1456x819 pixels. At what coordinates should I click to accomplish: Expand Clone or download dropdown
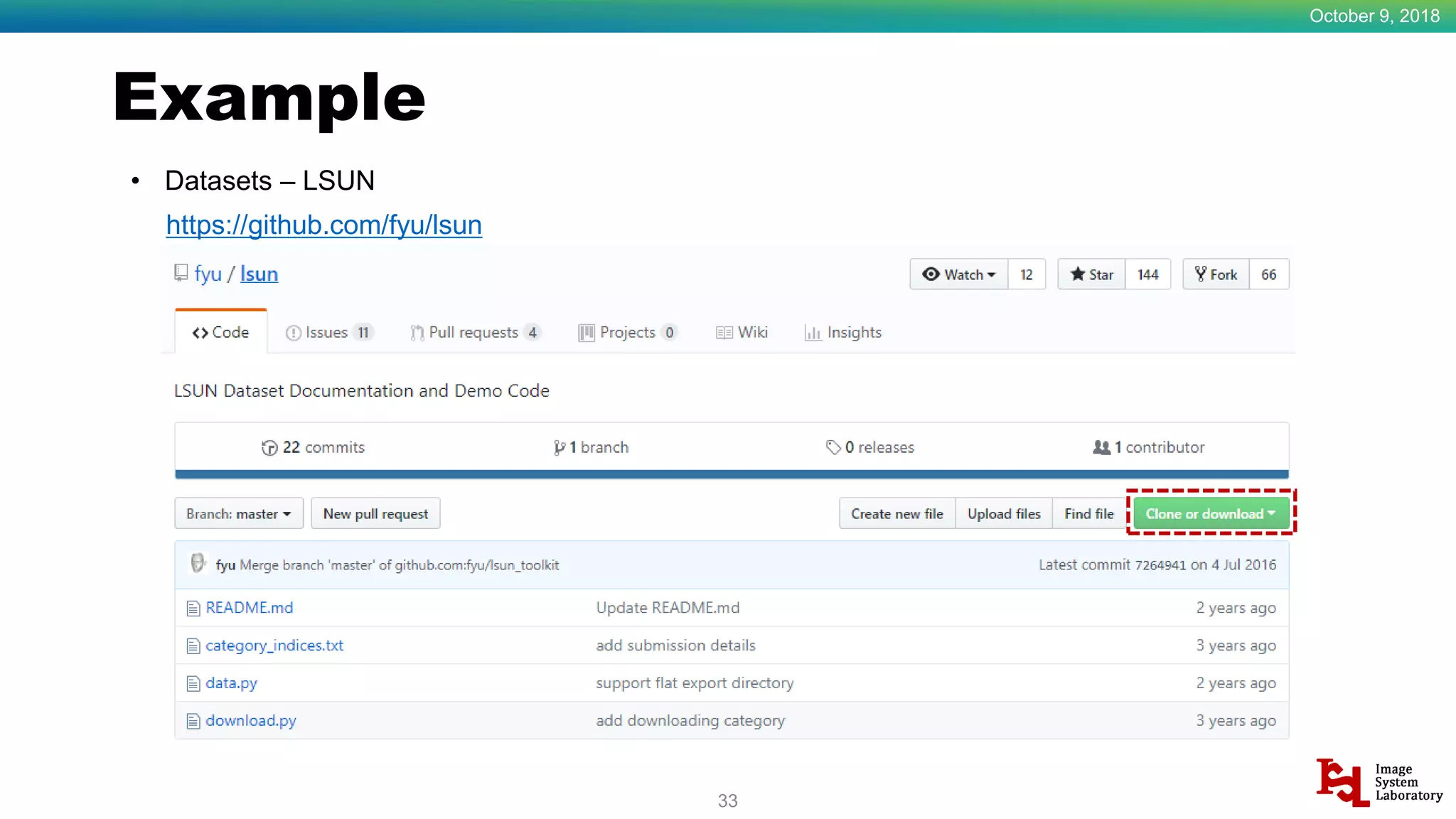[1211, 513]
